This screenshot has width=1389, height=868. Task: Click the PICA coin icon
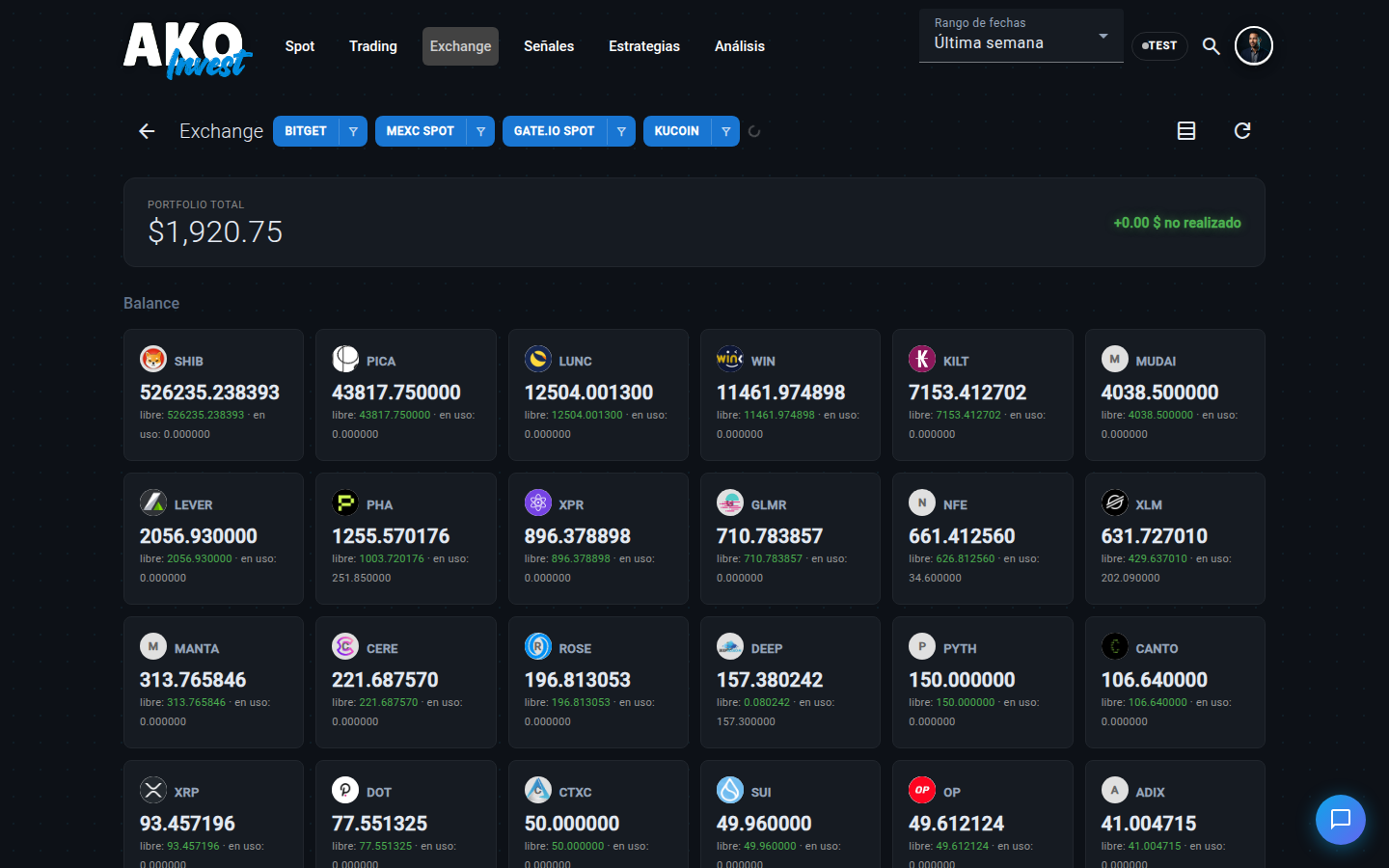coord(345,359)
